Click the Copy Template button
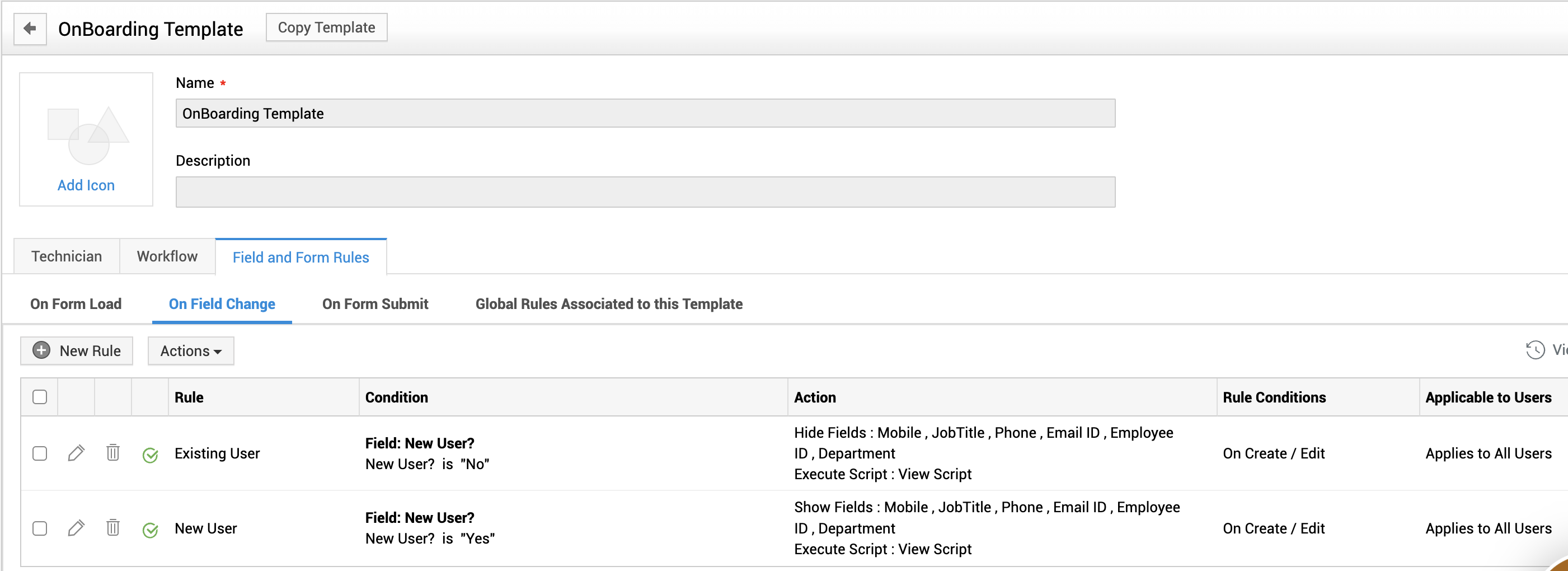 click(x=326, y=27)
